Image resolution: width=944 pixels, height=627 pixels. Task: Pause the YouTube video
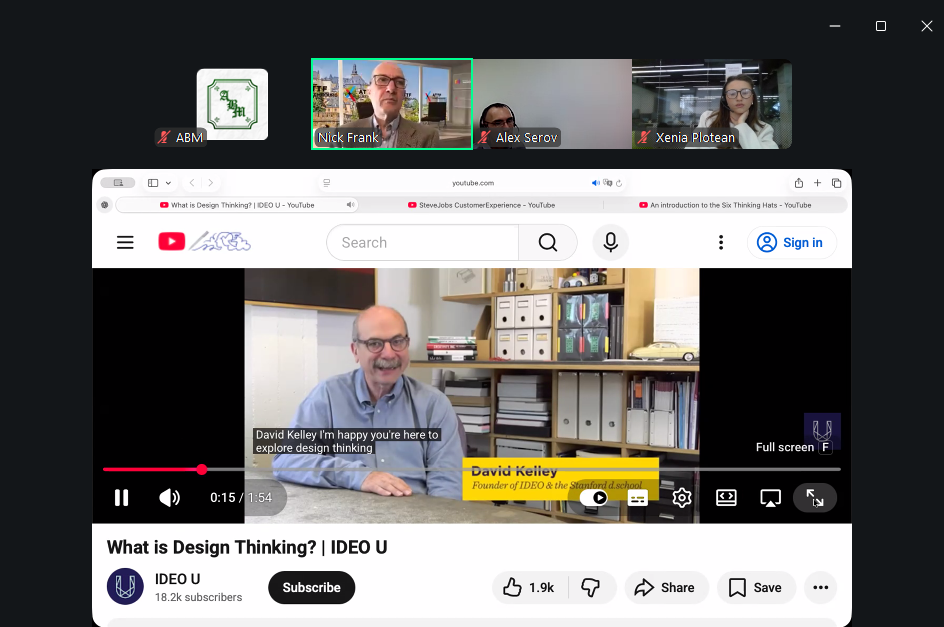121,497
